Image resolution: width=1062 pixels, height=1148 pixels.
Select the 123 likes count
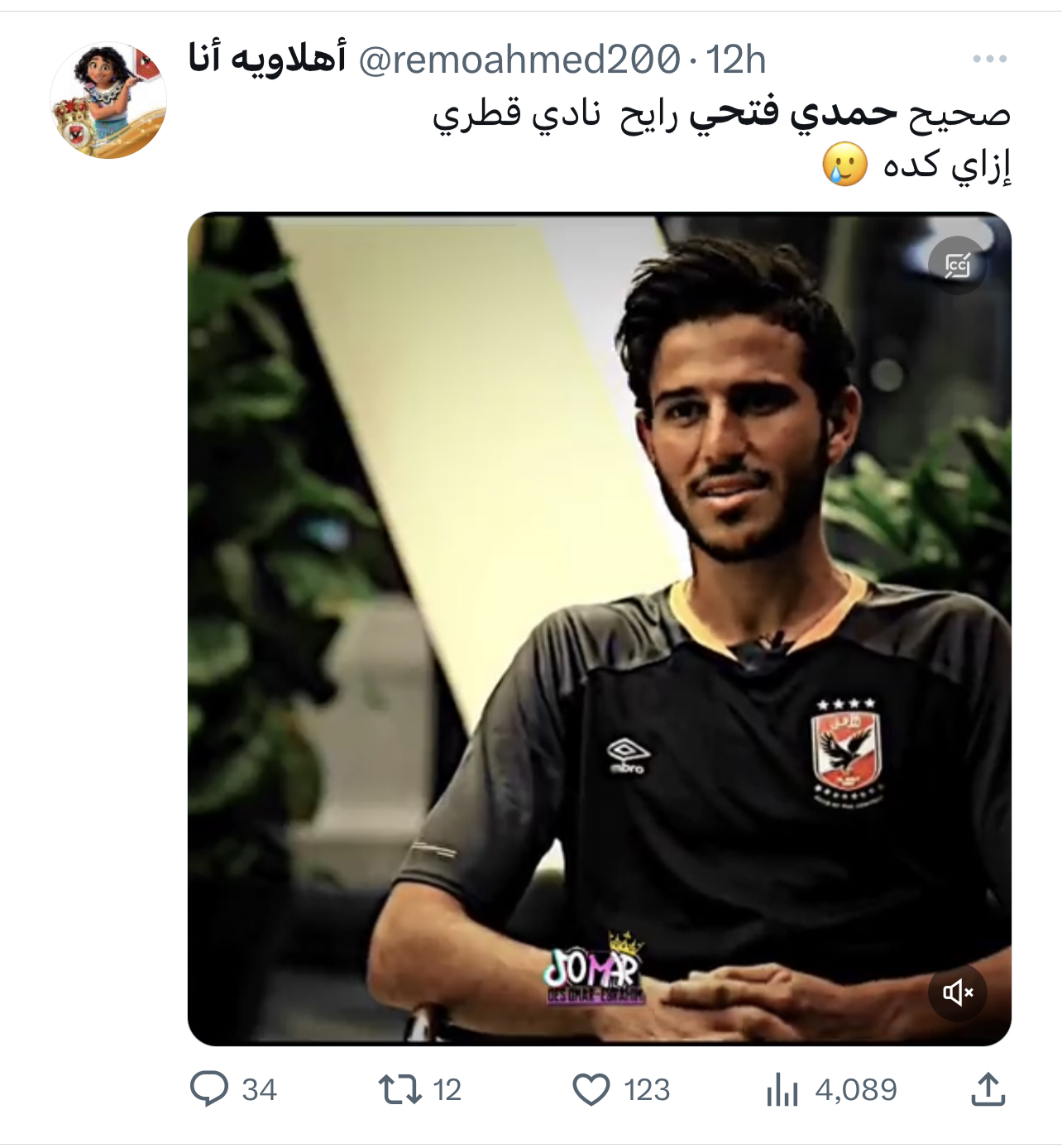647,1090
